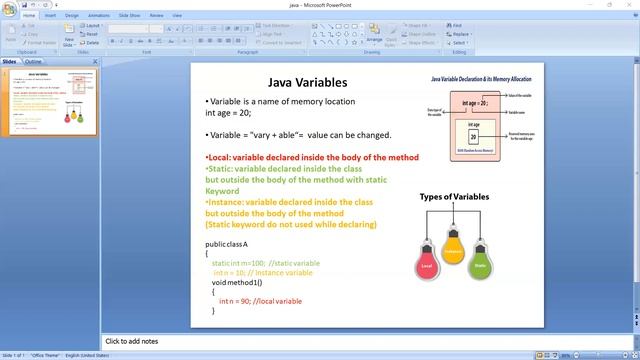Click the notes field to add notes

pos(367,342)
